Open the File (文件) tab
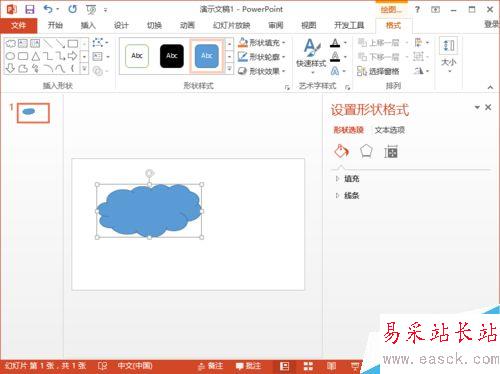Image resolution: width=500 pixels, height=374 pixels. pos(19,25)
